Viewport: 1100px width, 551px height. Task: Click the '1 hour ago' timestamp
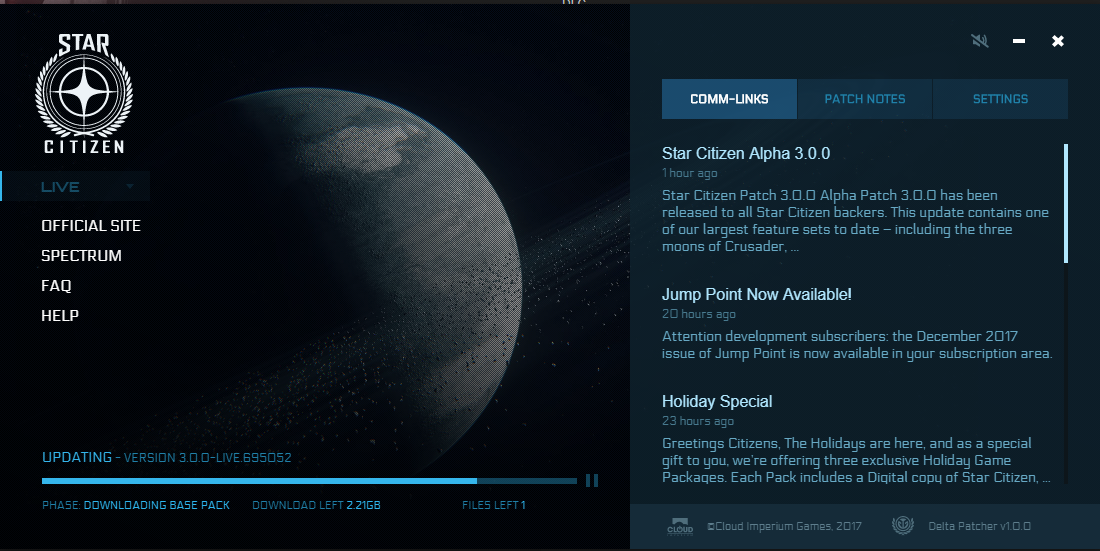point(690,173)
